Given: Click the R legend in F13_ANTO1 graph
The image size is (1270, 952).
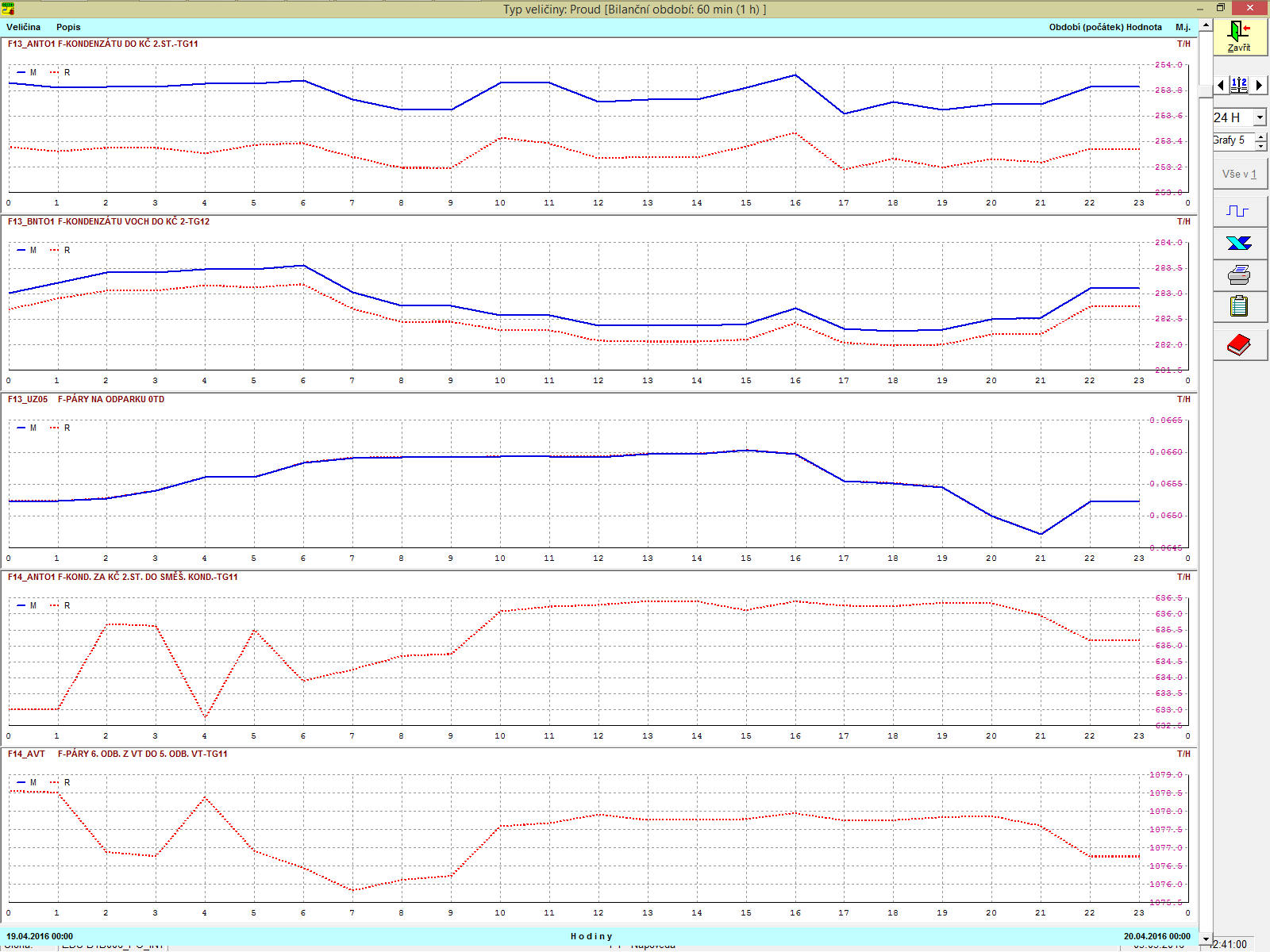Looking at the screenshot, I should [x=60, y=72].
